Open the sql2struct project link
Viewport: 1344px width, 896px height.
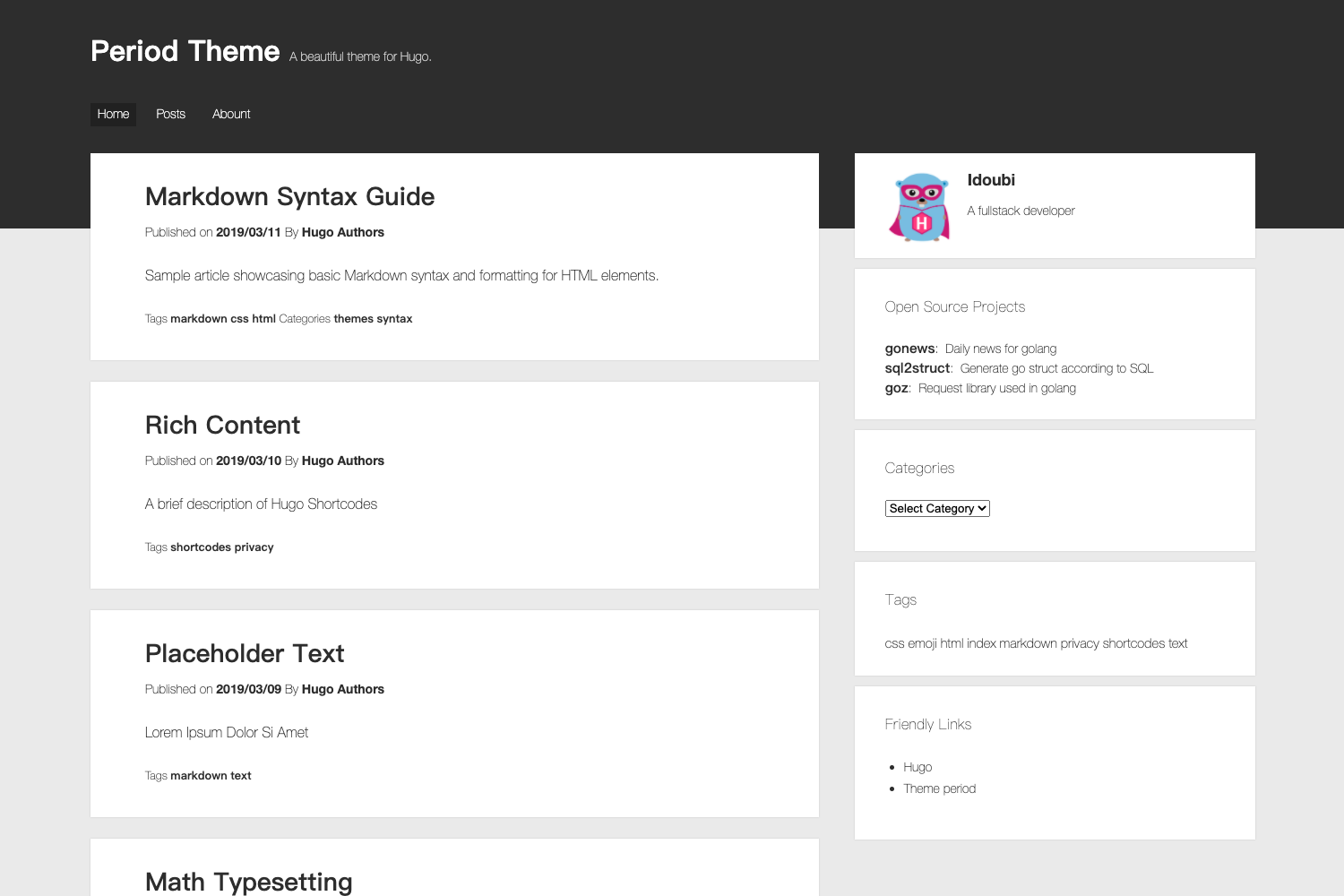point(918,368)
